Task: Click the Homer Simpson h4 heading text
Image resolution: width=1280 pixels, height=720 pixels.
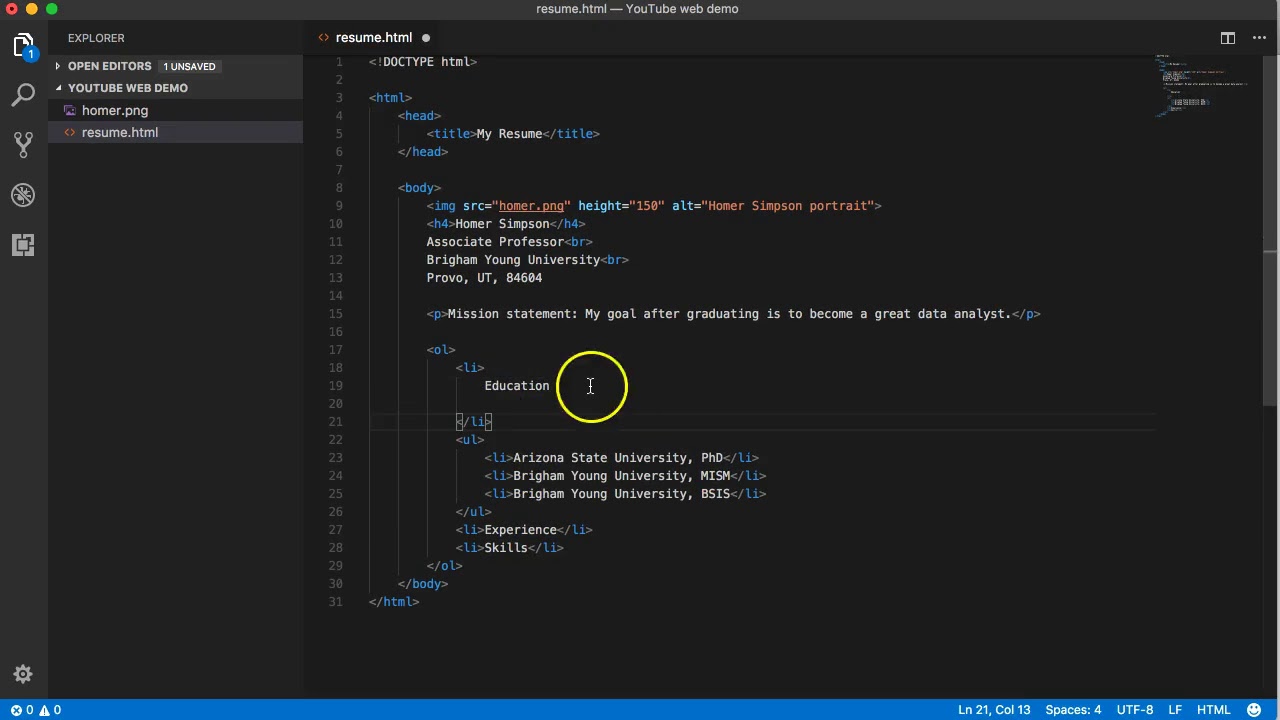Action: [502, 224]
